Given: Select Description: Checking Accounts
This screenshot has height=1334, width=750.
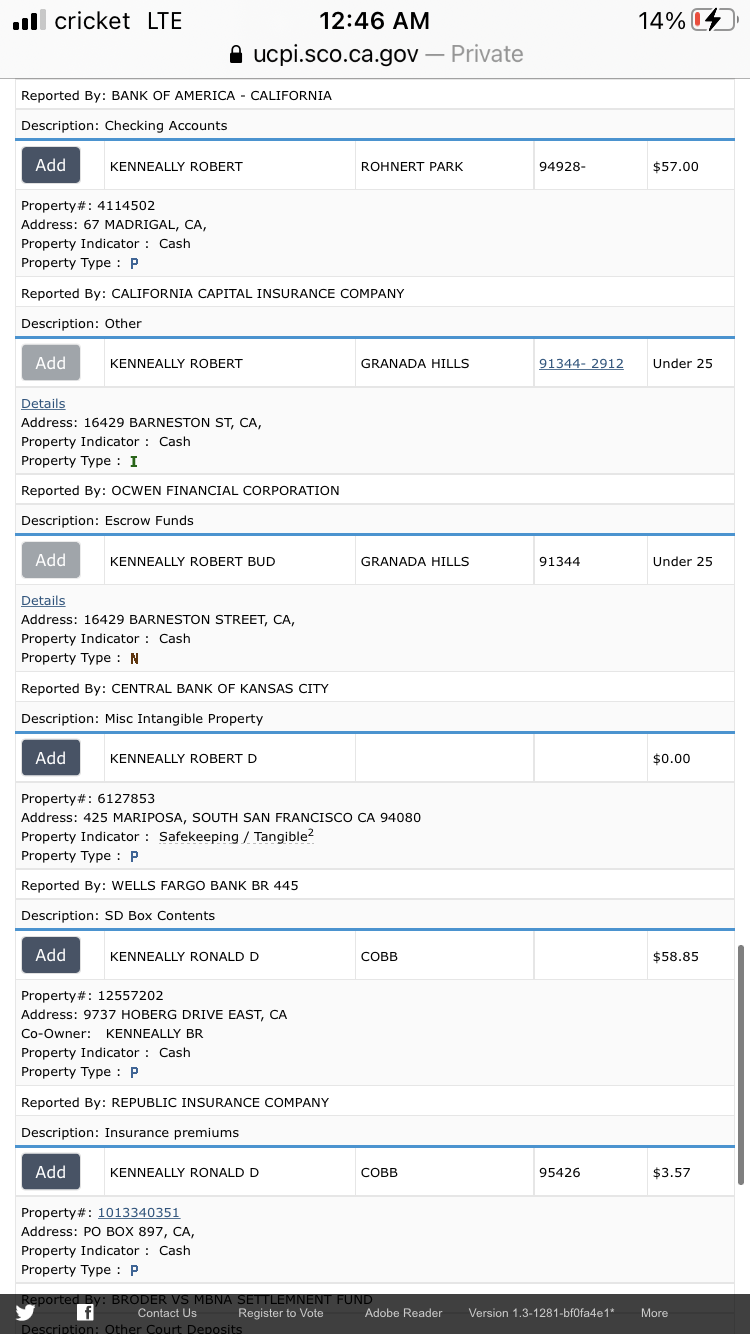Looking at the screenshot, I should (x=124, y=125).
